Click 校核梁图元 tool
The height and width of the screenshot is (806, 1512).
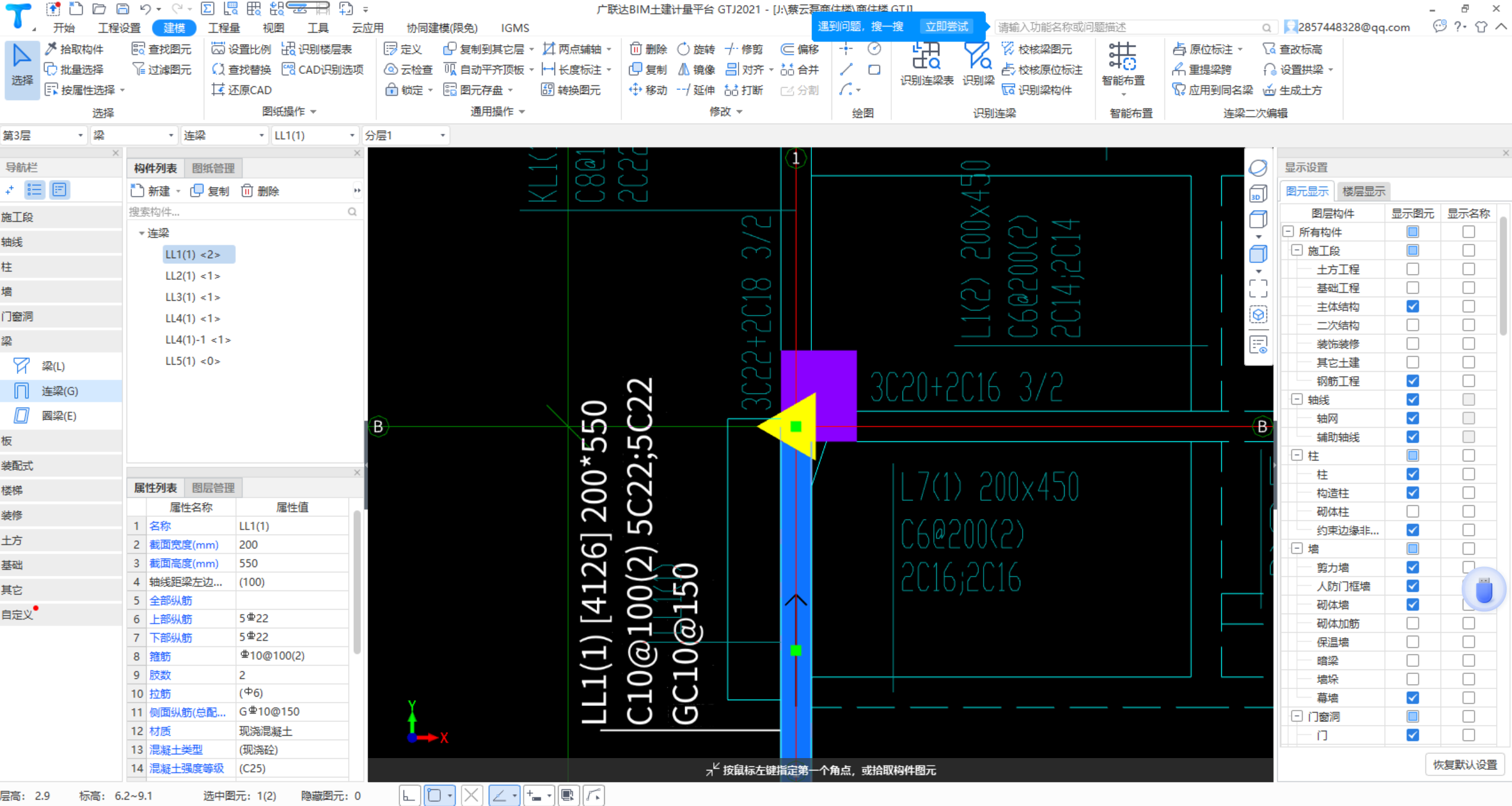1036,49
